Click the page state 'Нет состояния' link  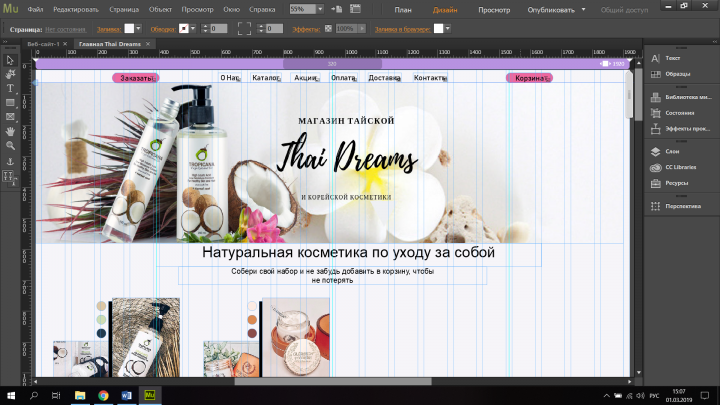pyautogui.click(x=65, y=29)
